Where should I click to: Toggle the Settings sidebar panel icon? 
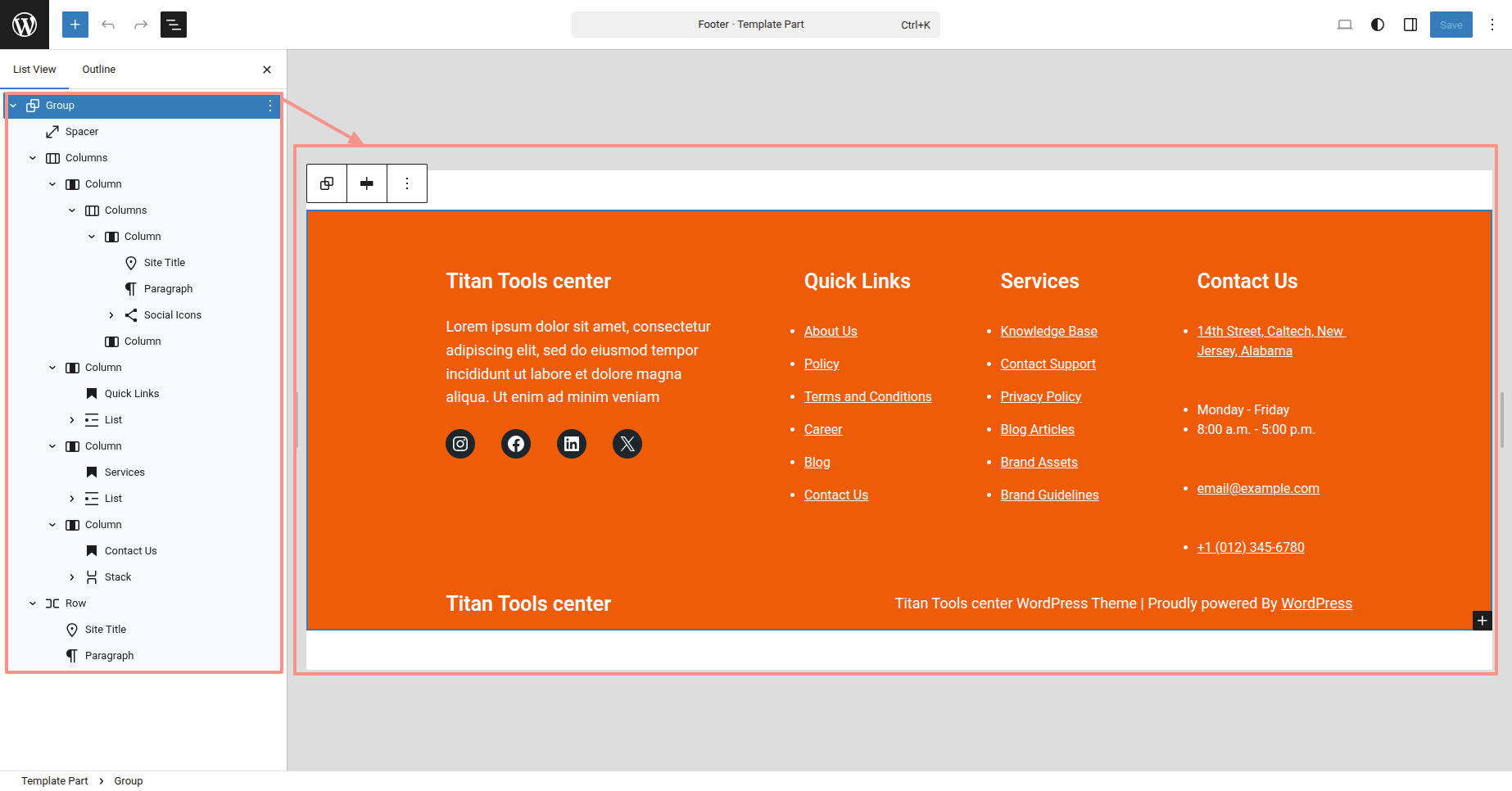click(x=1410, y=25)
